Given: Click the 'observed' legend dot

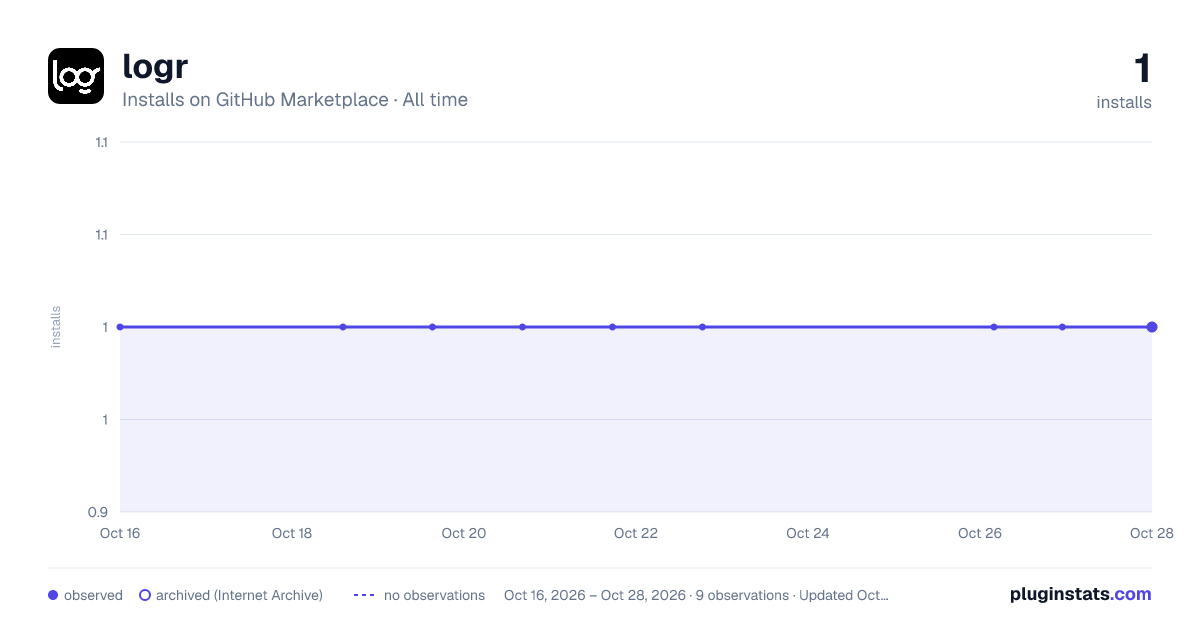Looking at the screenshot, I should (x=53, y=595).
